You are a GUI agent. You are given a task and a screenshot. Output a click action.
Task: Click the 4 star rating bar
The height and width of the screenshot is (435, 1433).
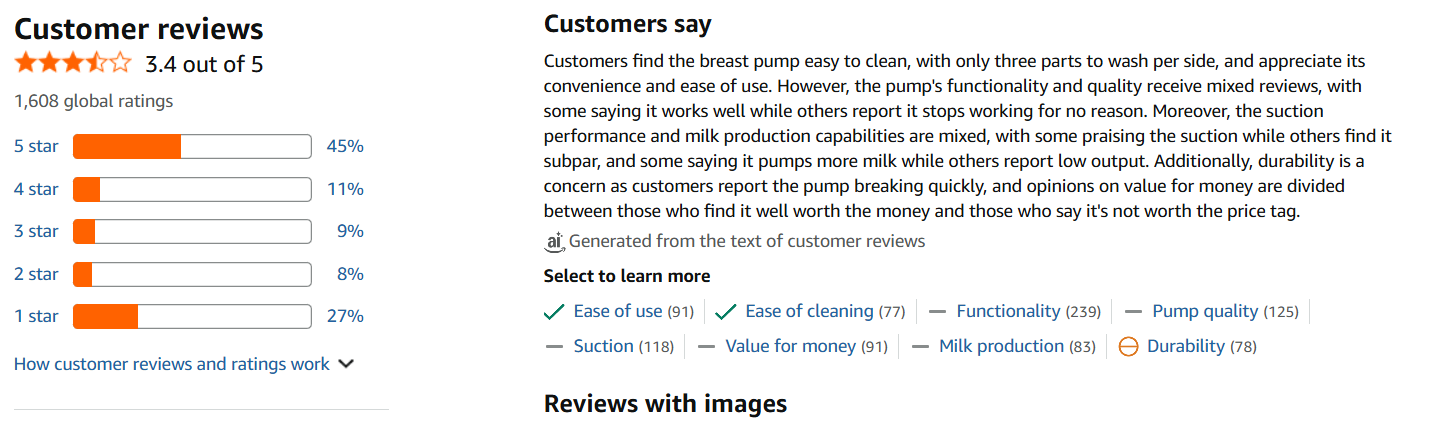[192, 189]
